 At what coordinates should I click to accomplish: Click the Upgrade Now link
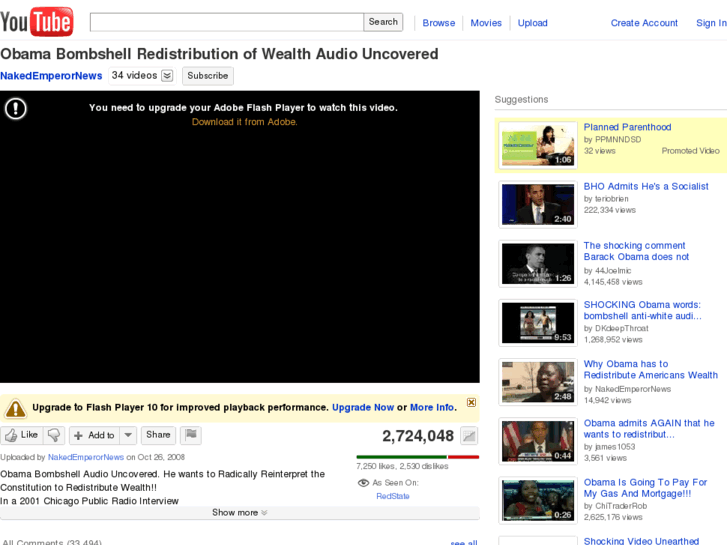coord(363,407)
